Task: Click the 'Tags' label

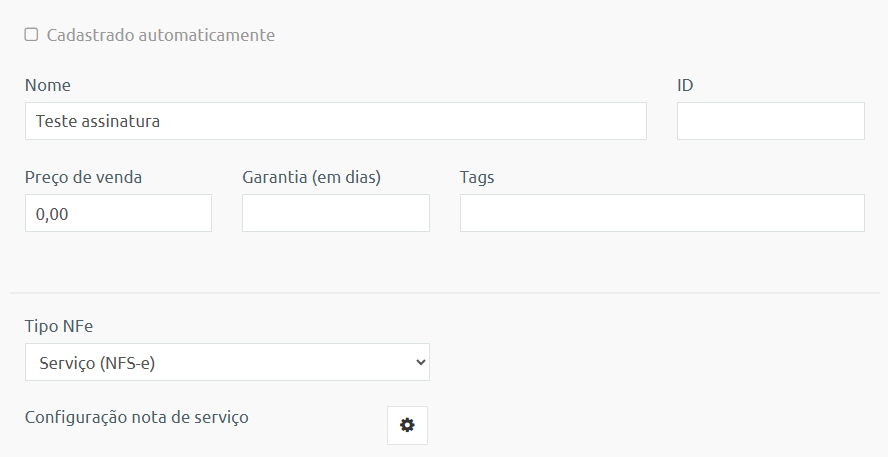Action: (x=477, y=177)
